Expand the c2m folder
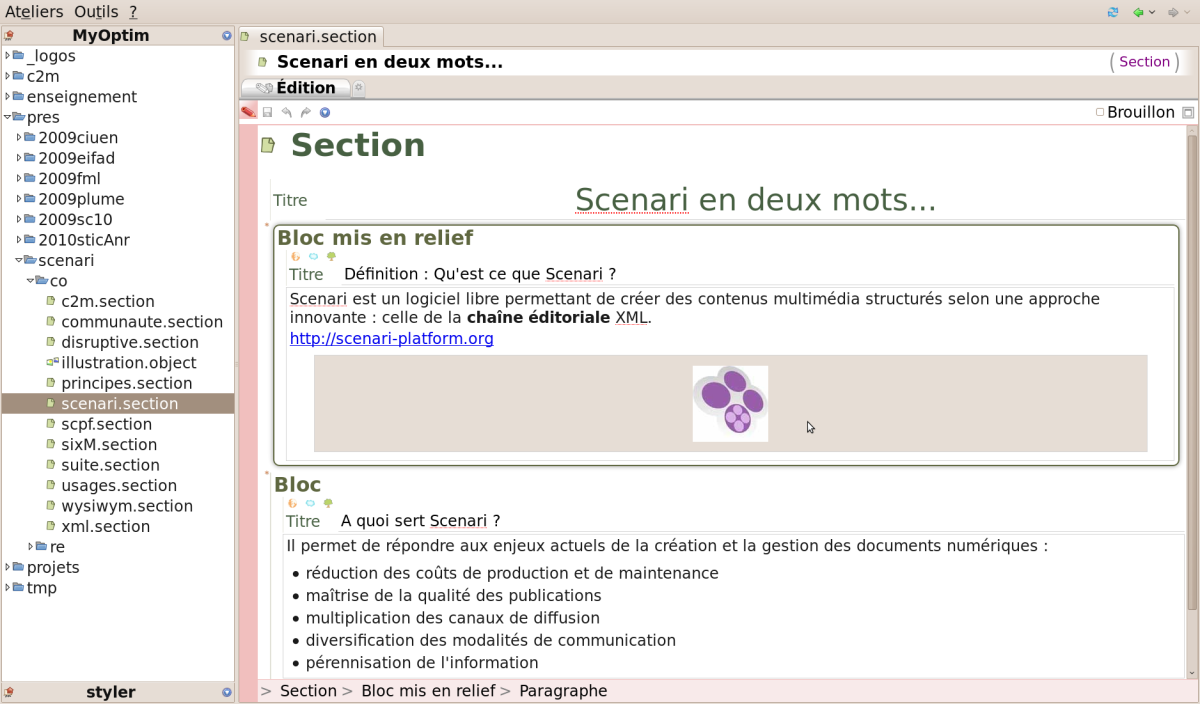Viewport: 1200px width, 704px height. (7, 76)
